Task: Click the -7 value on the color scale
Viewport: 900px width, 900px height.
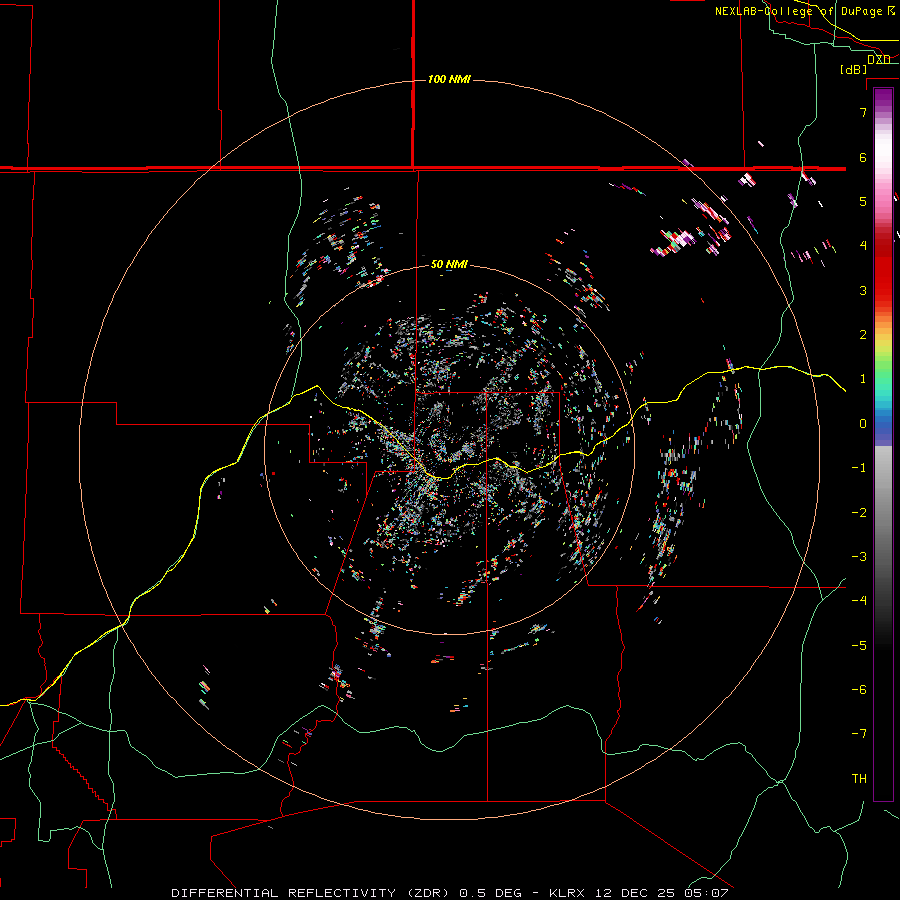Action: pos(859,734)
